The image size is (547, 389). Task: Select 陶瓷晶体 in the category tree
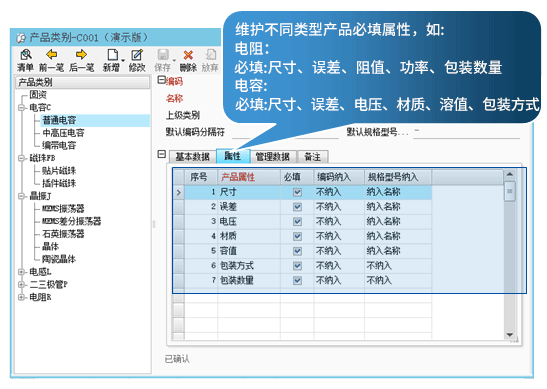(x=59, y=259)
